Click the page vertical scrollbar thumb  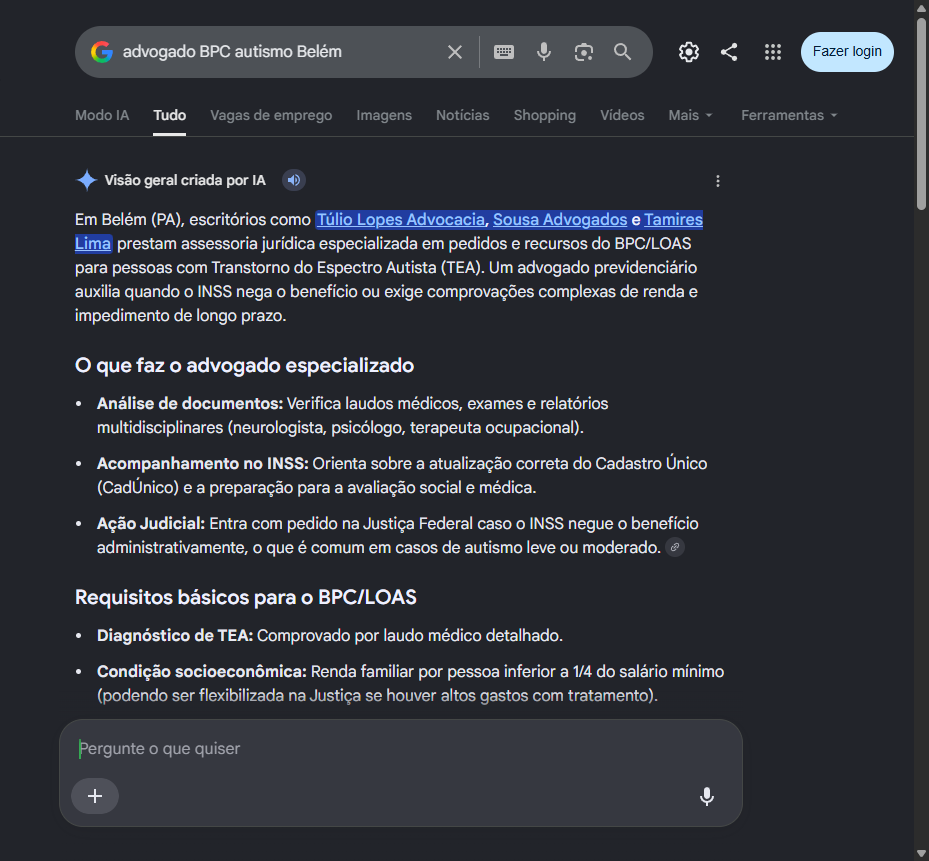[921, 113]
